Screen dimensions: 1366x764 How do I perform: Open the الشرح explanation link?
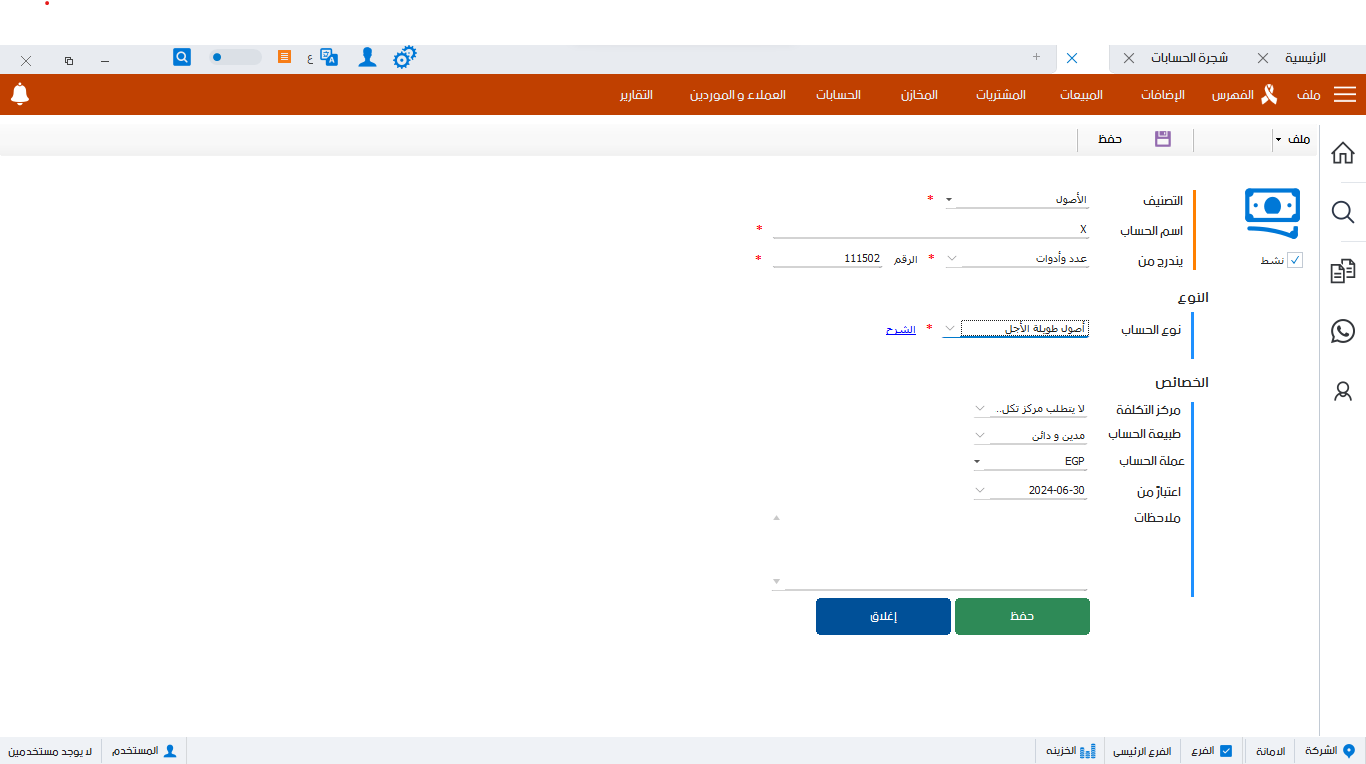coord(900,328)
